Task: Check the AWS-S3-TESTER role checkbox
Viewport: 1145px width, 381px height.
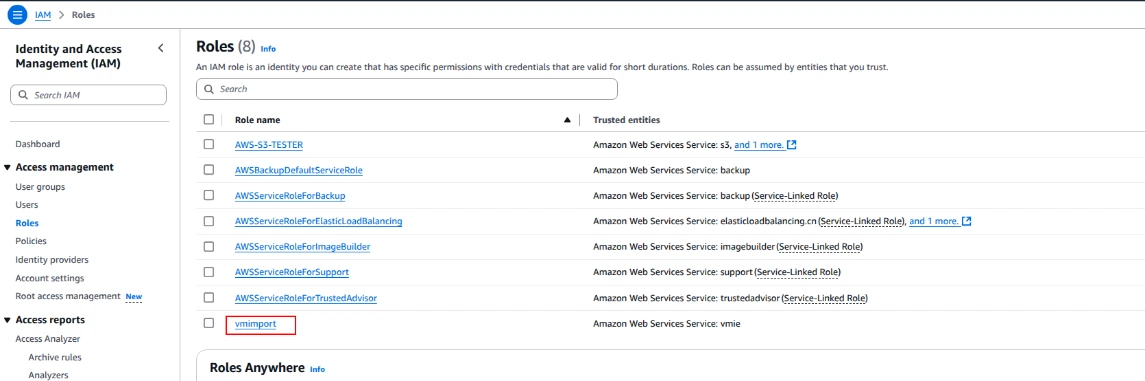Action: [209, 145]
